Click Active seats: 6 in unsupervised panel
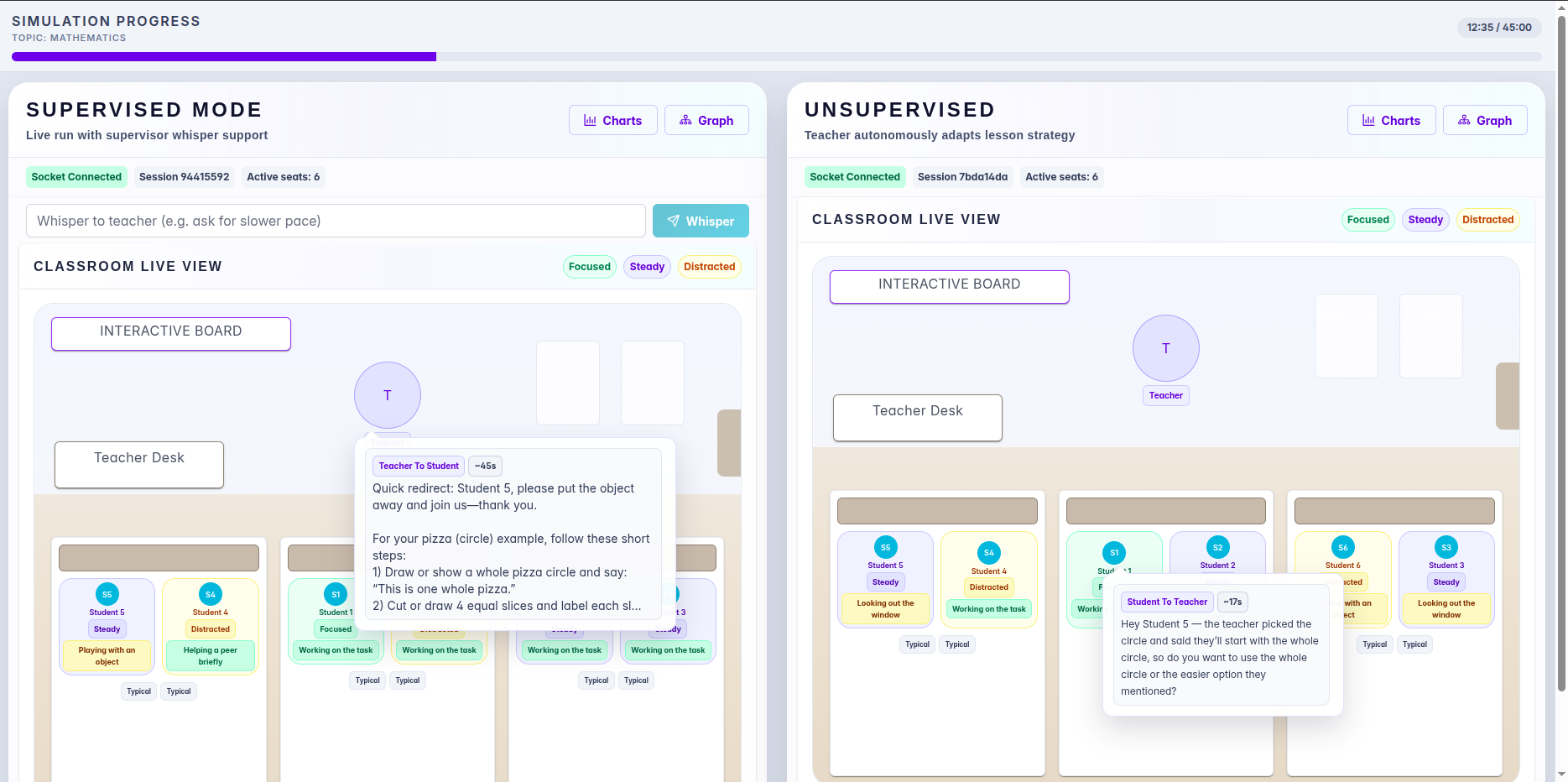 click(x=1061, y=177)
